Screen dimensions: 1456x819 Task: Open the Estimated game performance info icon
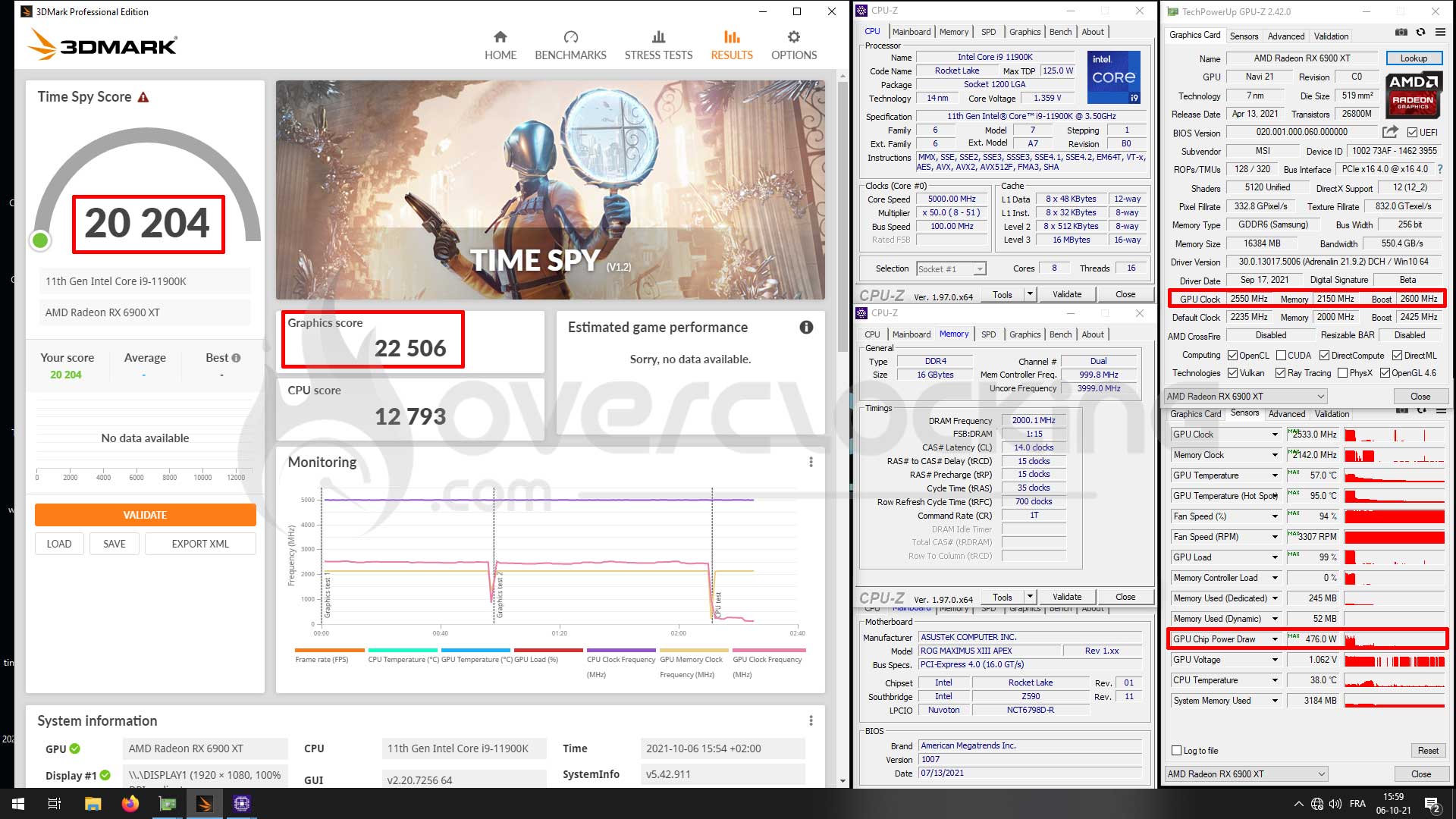(x=806, y=327)
